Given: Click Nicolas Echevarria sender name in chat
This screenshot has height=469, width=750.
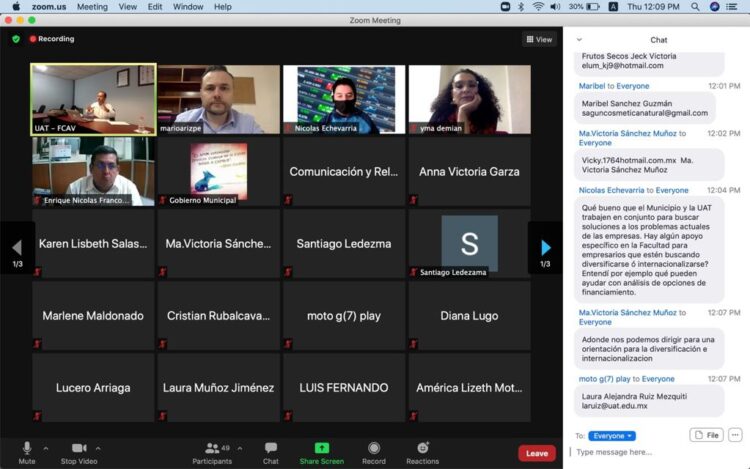Looking at the screenshot, I should (611, 190).
